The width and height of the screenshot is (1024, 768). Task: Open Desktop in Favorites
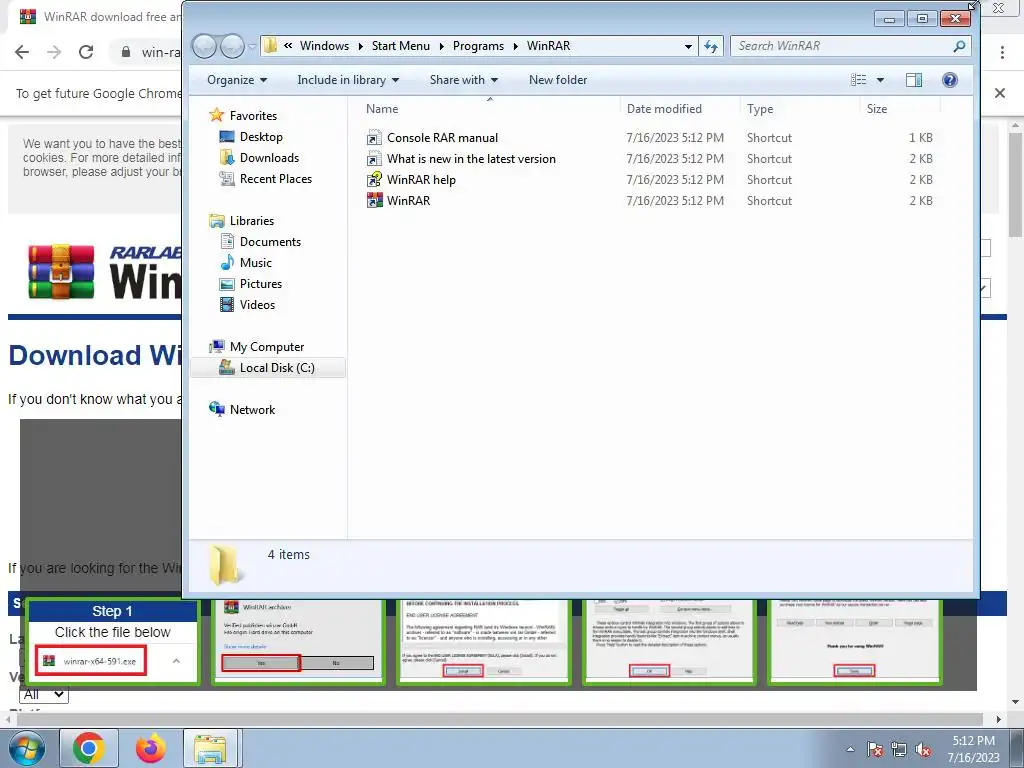261,136
